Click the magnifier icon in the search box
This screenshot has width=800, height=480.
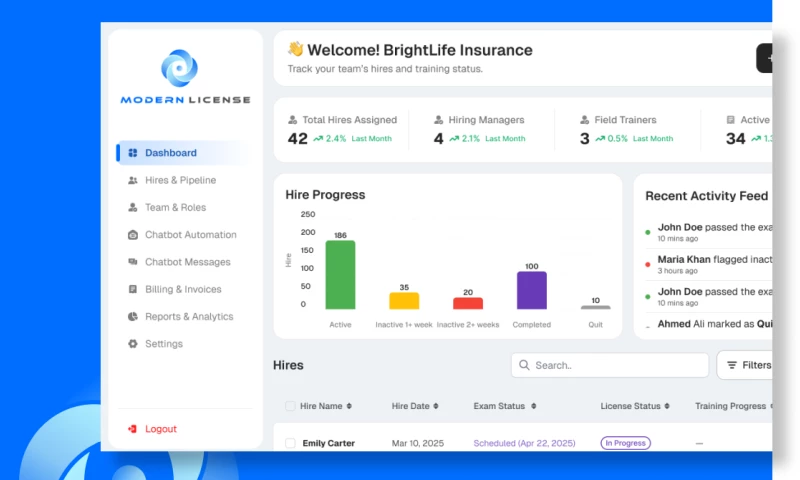[524, 365]
